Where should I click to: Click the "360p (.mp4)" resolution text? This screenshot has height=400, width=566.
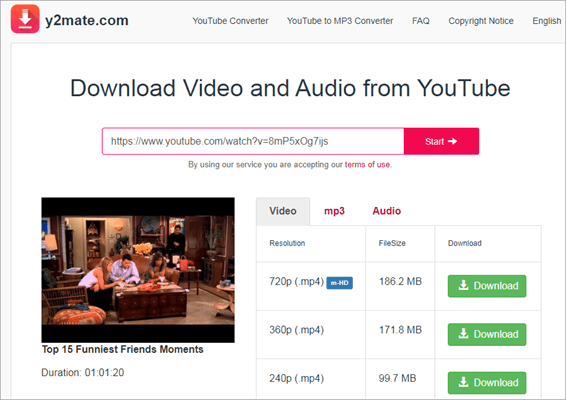[x=296, y=330]
